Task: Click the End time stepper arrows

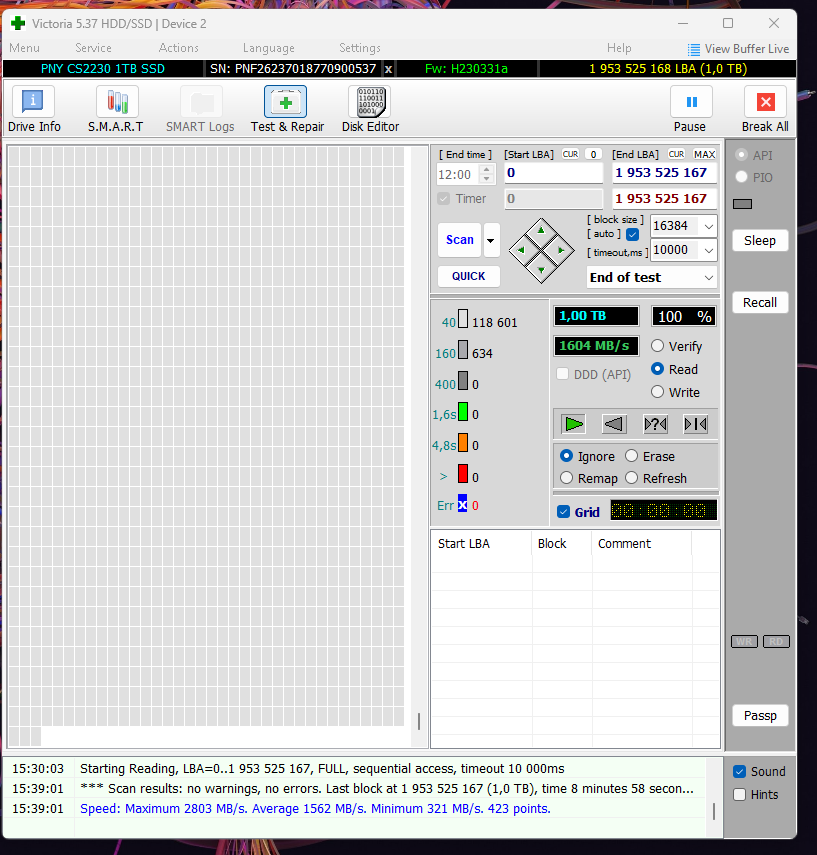Action: point(486,174)
